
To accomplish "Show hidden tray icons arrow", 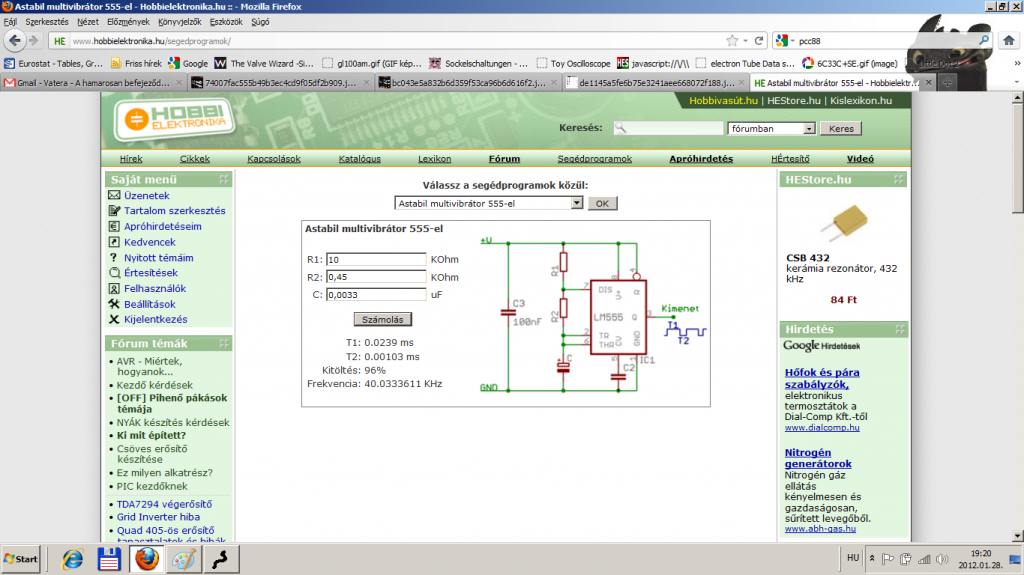I will tap(872, 559).
